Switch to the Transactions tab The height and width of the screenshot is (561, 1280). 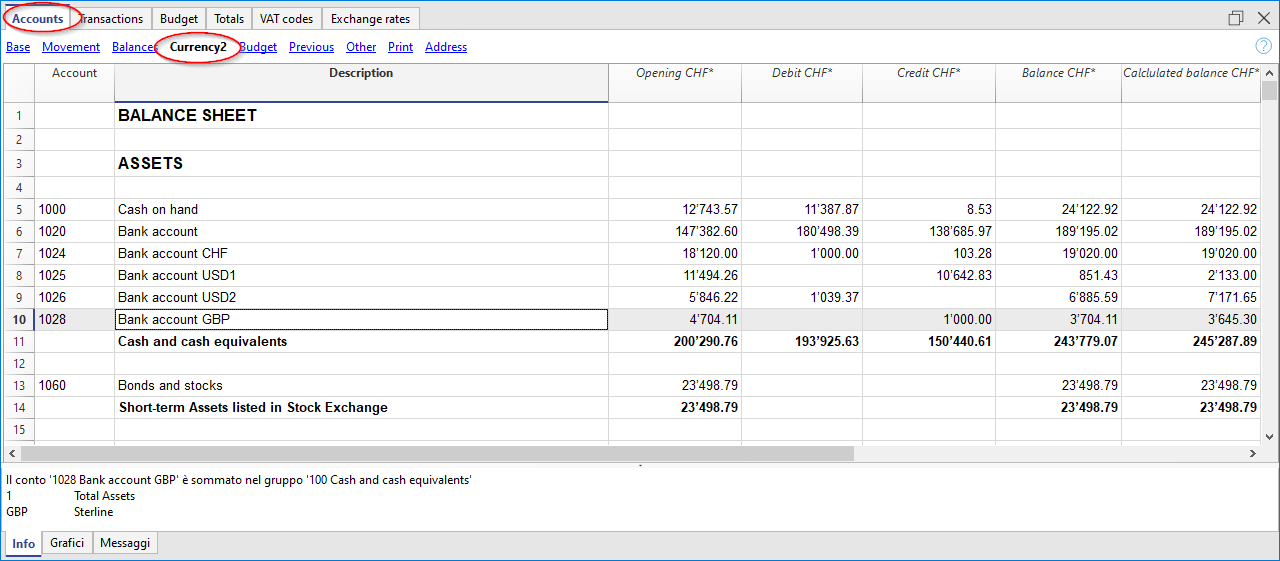click(112, 19)
